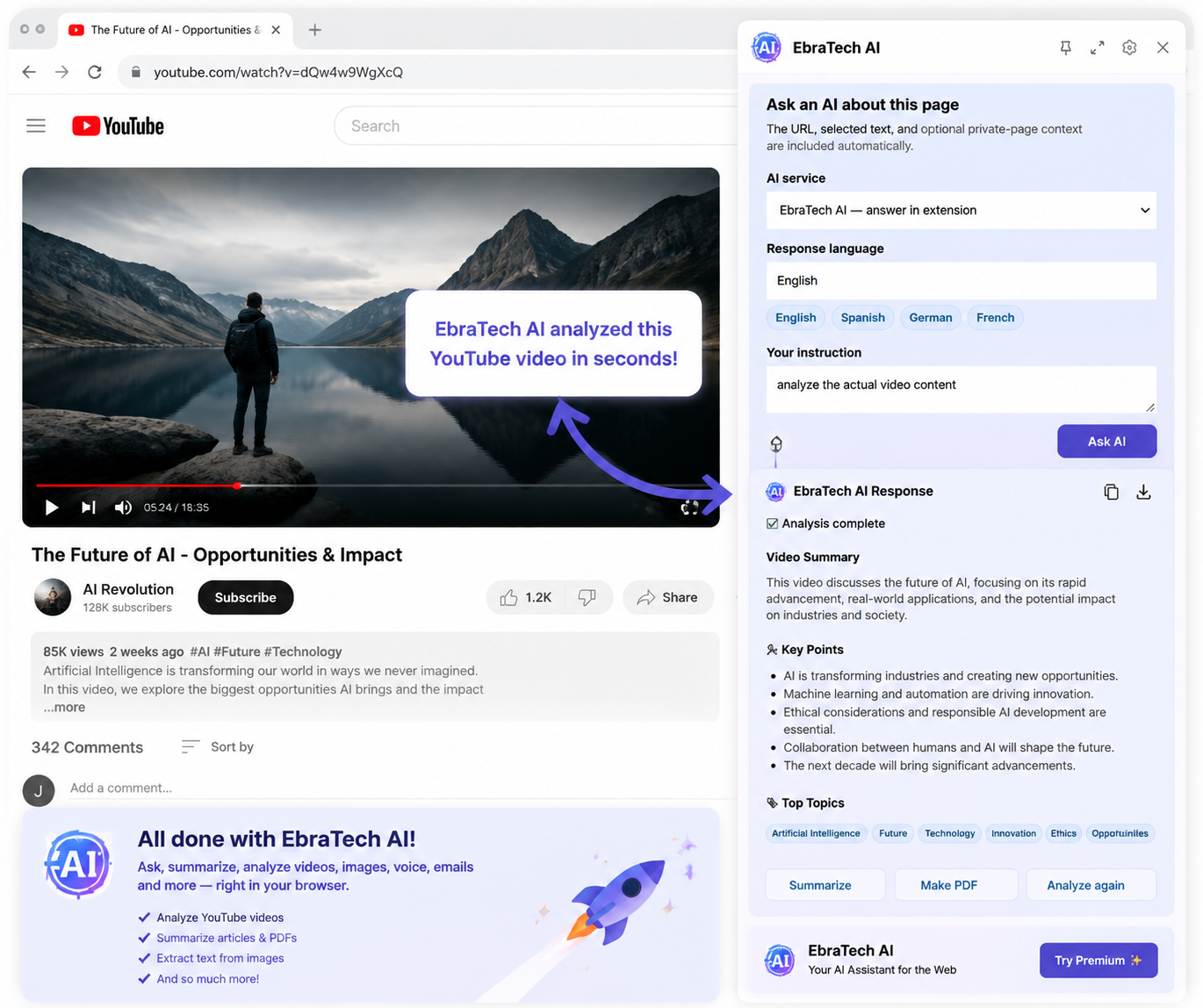Screen dimensions: 1203x1008
Task: Reload the YouTube page
Action: 95,72
